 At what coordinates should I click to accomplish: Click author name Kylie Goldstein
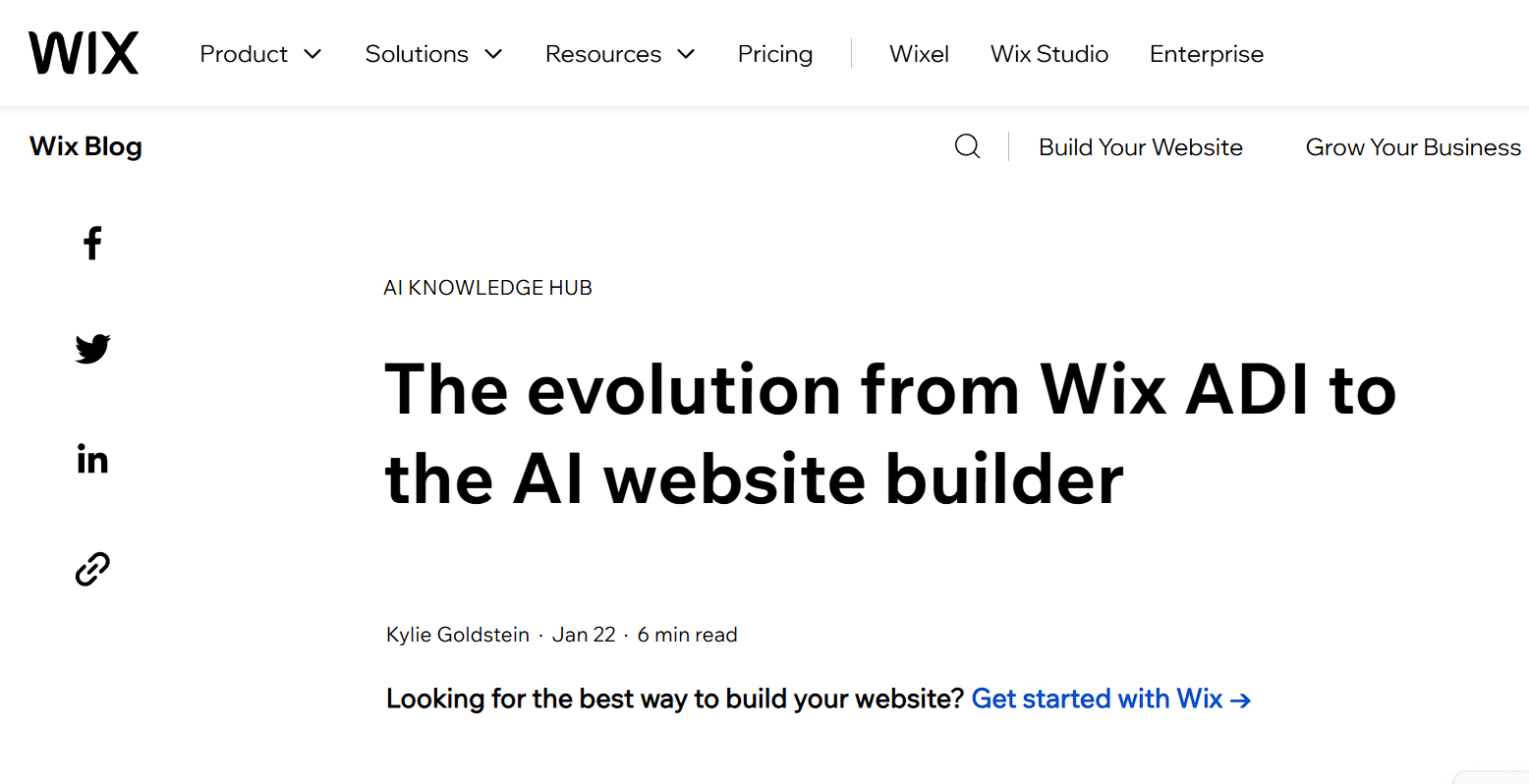coord(457,634)
